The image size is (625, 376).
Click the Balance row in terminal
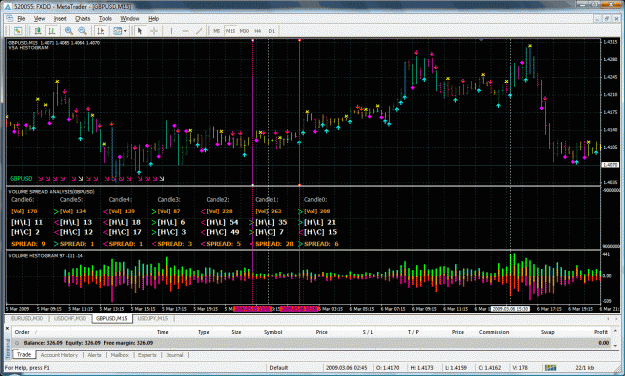pos(311,343)
